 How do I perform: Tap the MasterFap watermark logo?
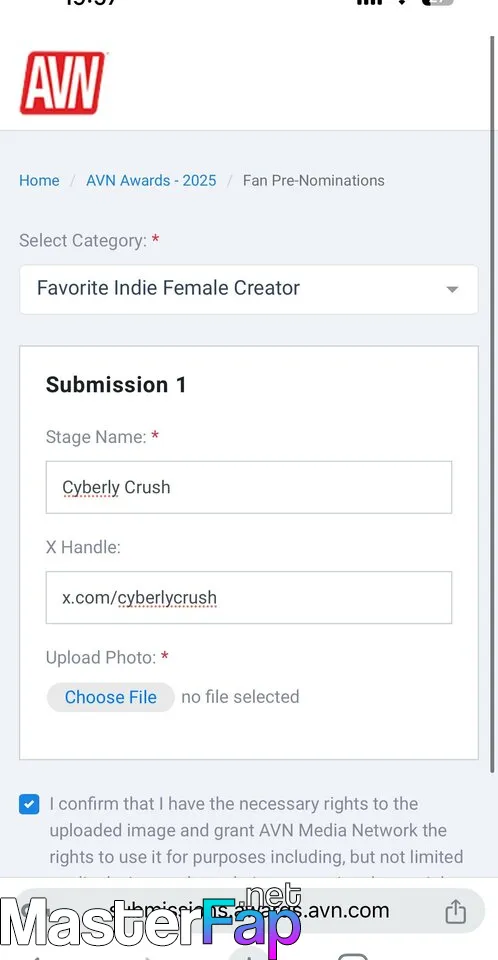click(151, 918)
